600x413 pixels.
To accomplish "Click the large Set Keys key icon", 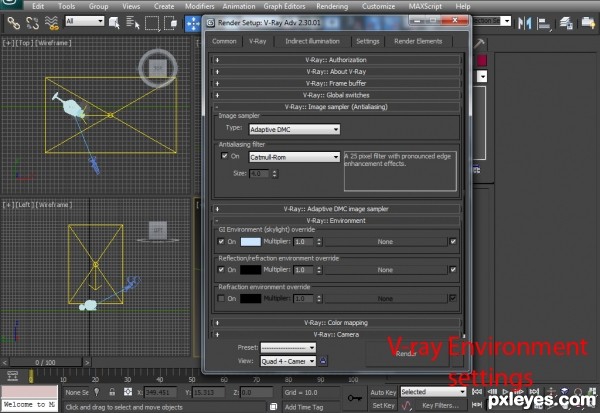I will click(x=354, y=398).
